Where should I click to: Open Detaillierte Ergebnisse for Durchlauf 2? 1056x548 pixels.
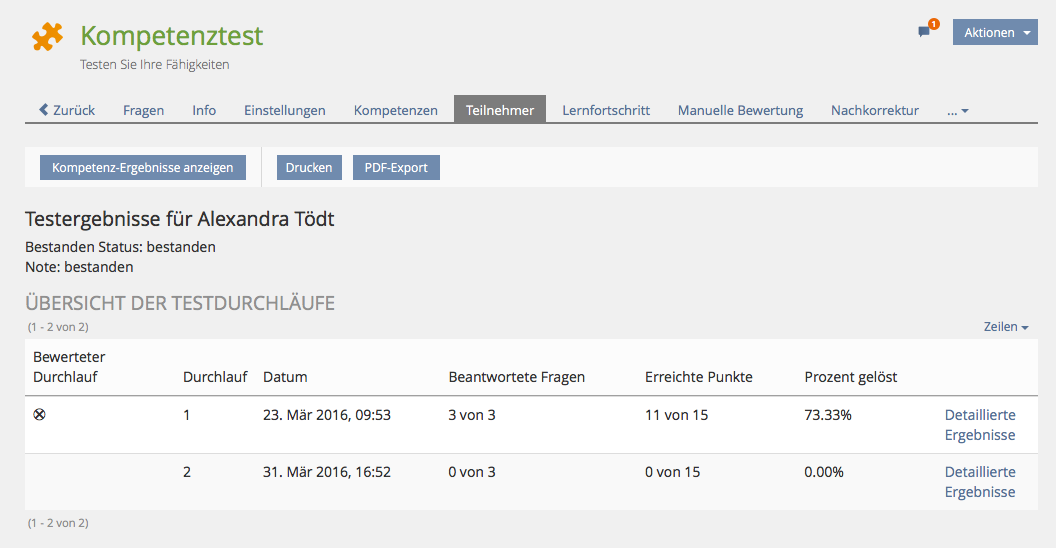pyautogui.click(x=979, y=482)
